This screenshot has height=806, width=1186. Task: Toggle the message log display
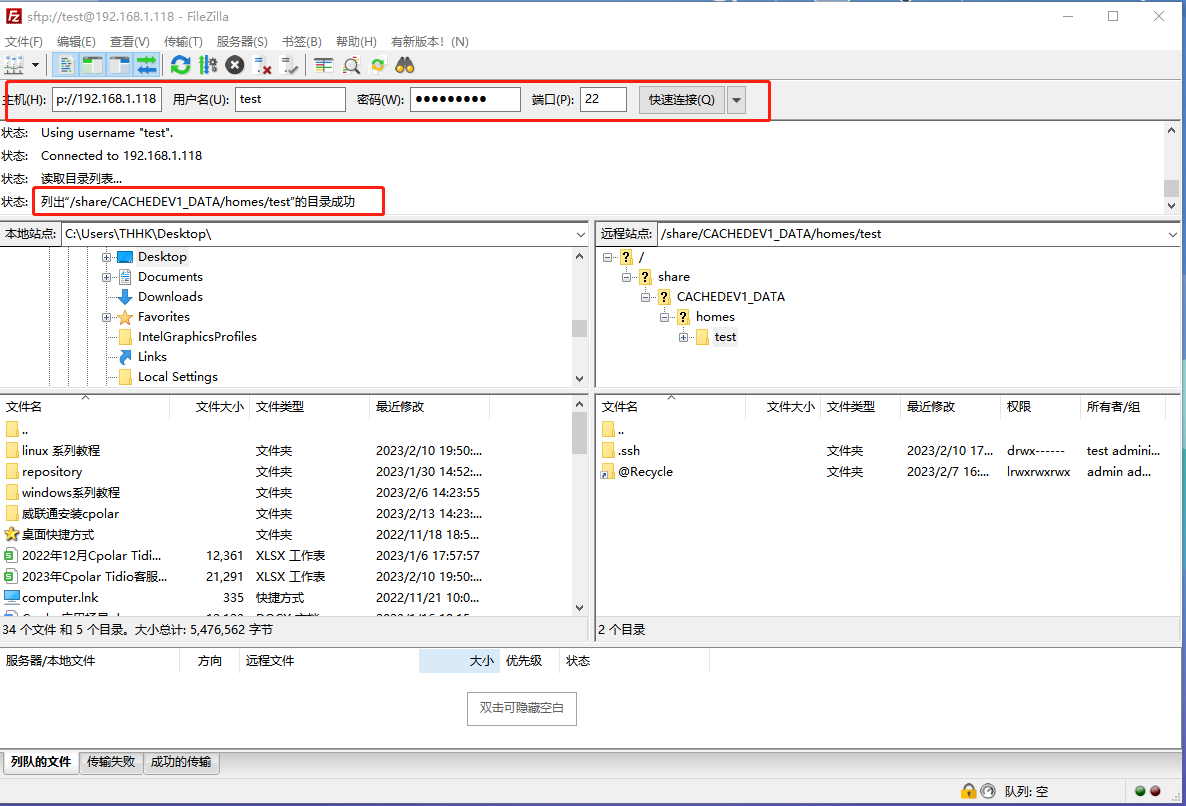[x=66, y=65]
